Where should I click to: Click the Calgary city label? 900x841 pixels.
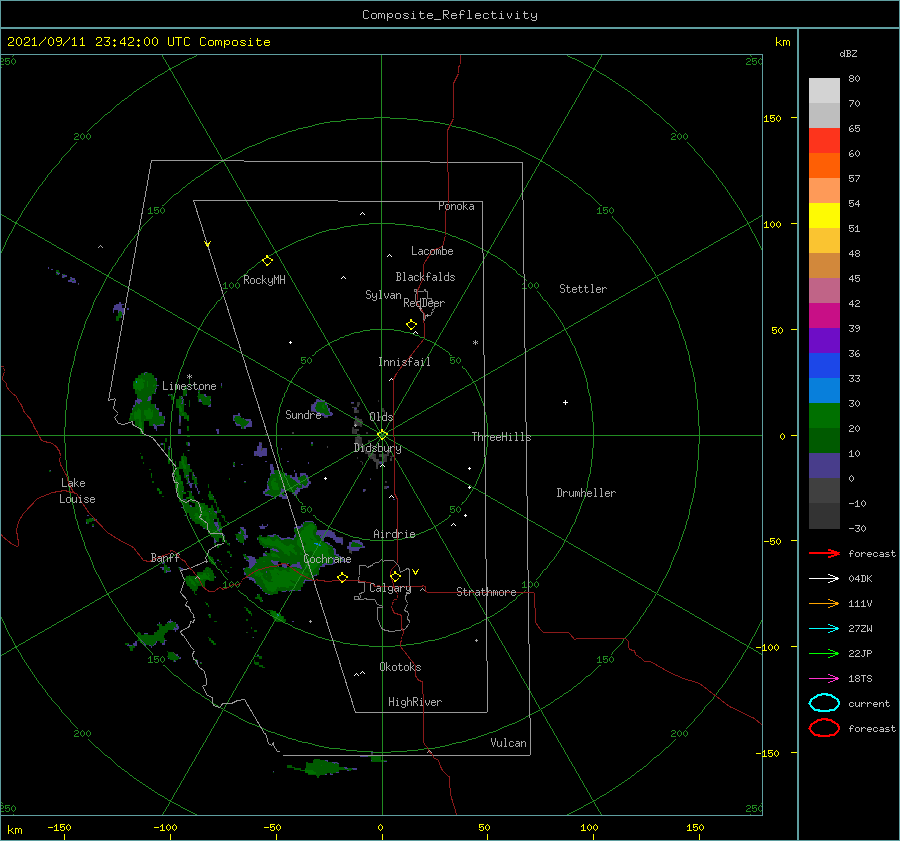390,588
